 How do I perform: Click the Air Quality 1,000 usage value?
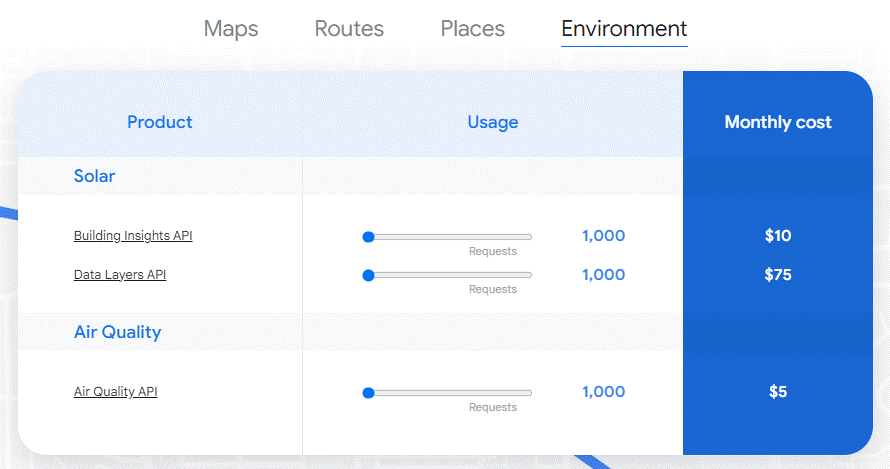(x=603, y=392)
